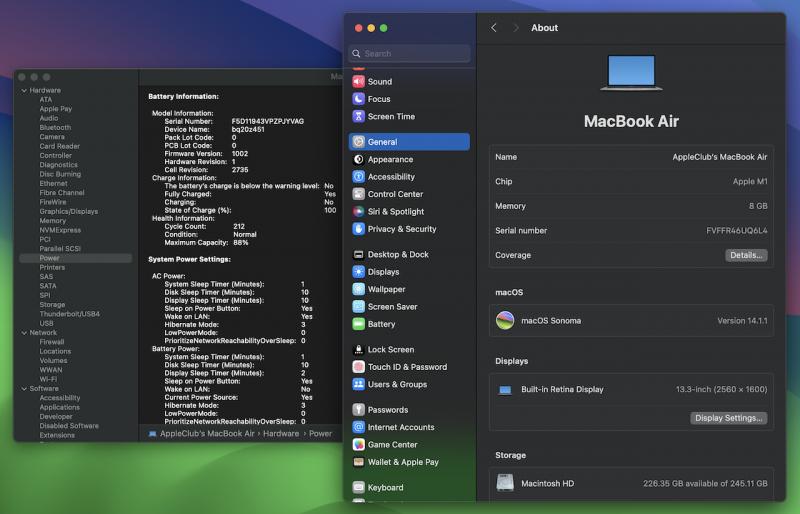Open Battery settings icon
This screenshot has height=514, width=800.
[359, 324]
